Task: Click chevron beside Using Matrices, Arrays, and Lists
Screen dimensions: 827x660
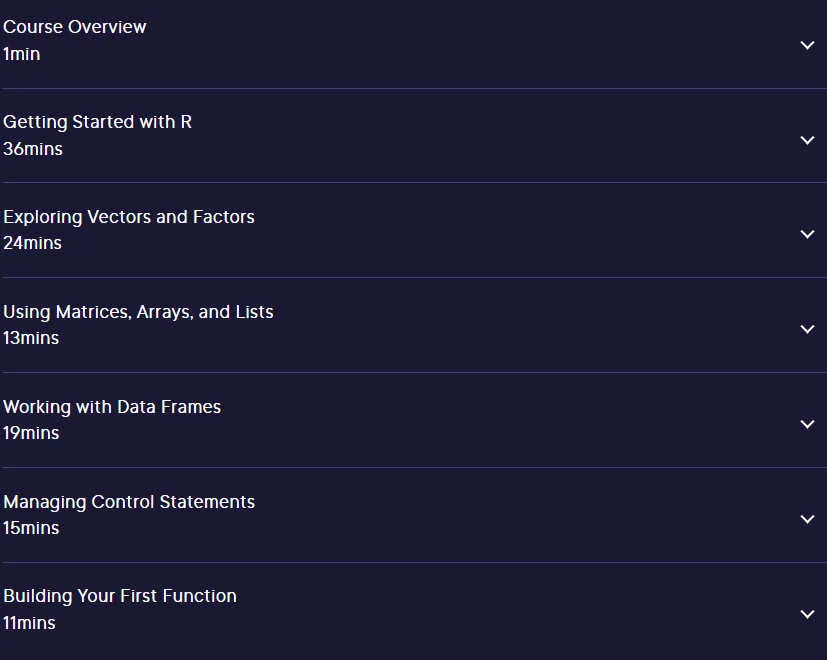Action: tap(807, 329)
